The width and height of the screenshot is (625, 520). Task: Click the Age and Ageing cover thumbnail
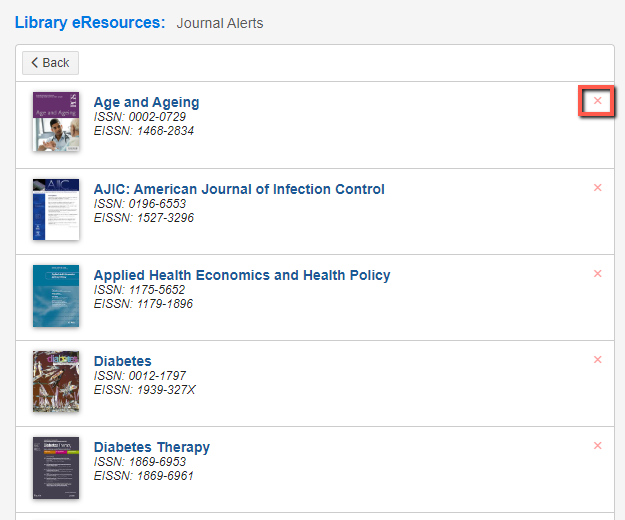[56, 122]
